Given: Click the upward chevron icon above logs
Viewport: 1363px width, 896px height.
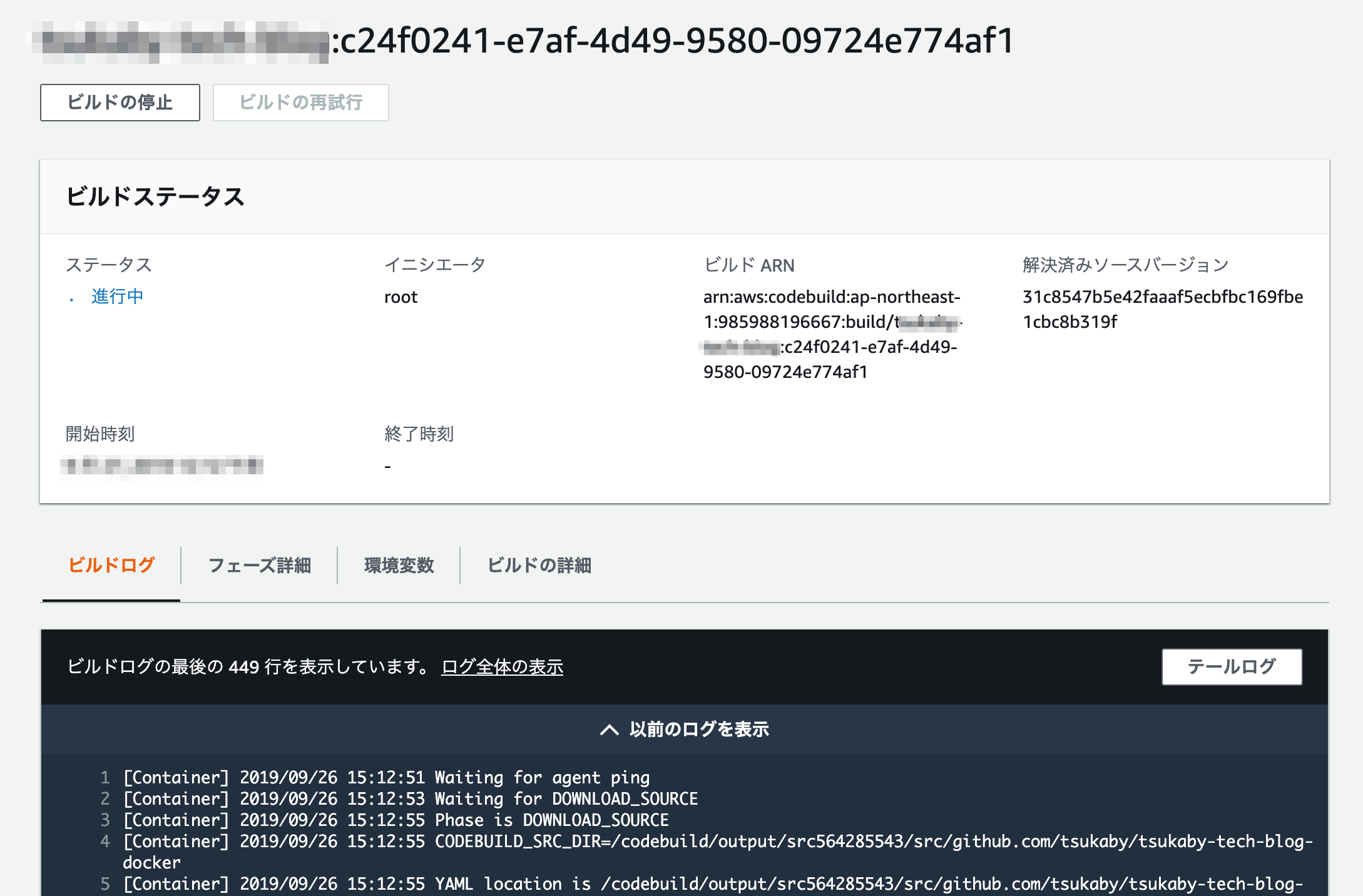Looking at the screenshot, I should click(x=609, y=730).
